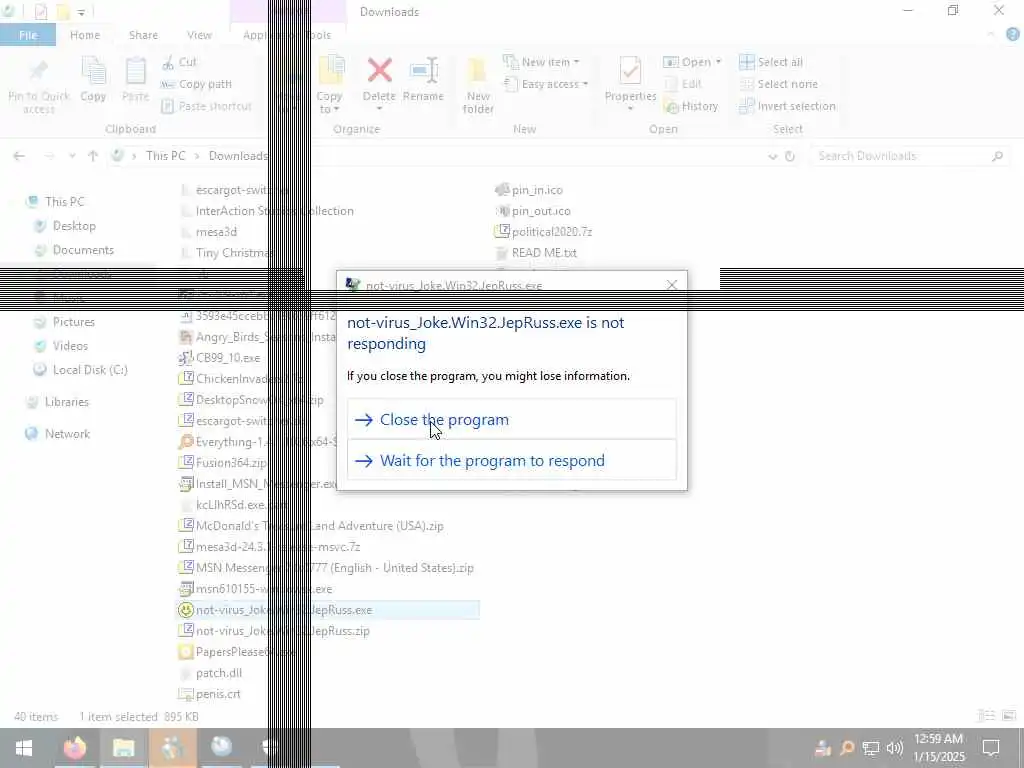Select Libraries in navigation pane
Screen dimensions: 1024x768
point(67,402)
